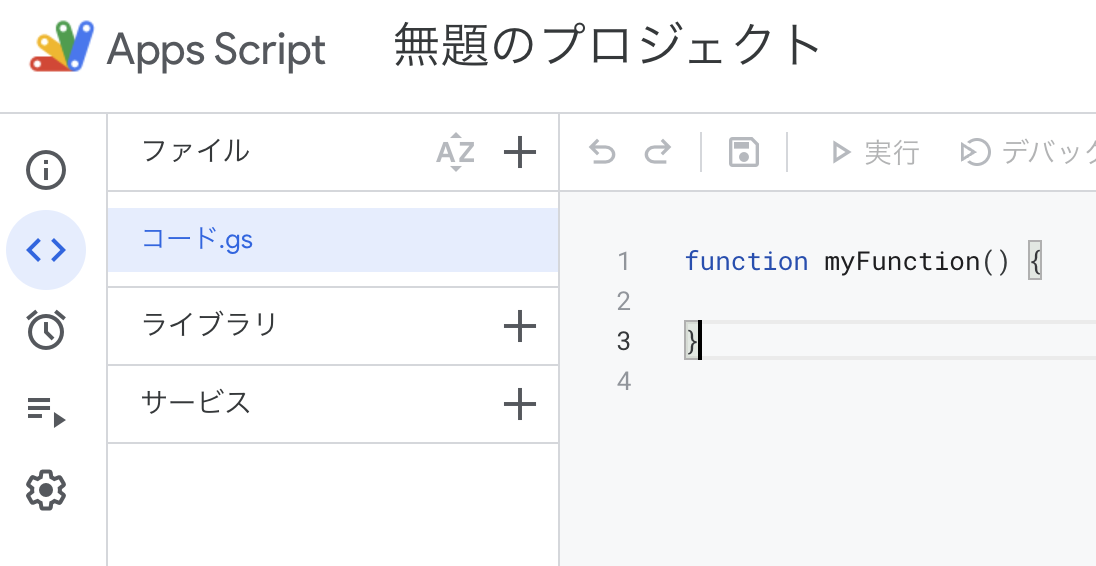Click the Apps Script logo
Image resolution: width=1096 pixels, height=566 pixels.
(62, 47)
